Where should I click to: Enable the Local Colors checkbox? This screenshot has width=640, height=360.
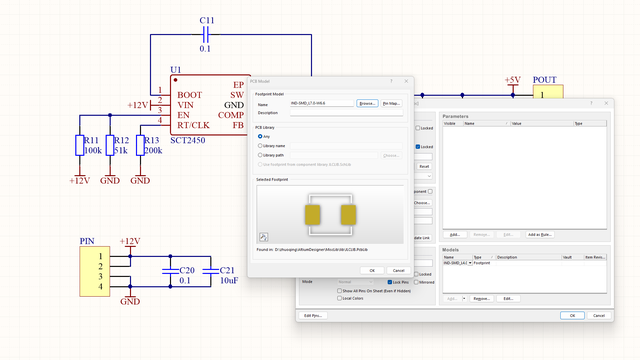point(339,298)
